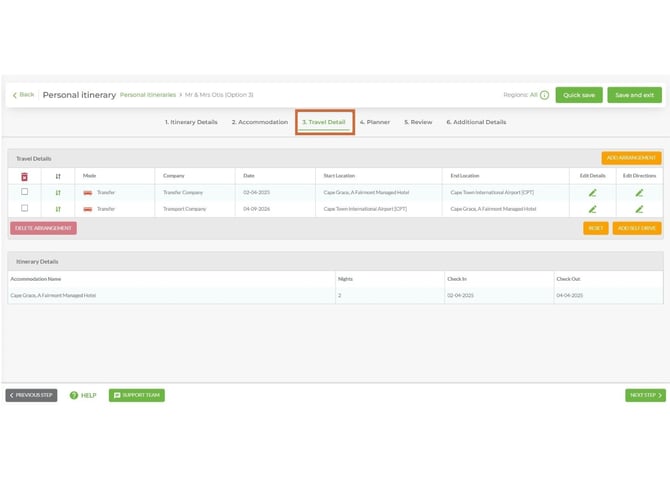Edit directions pencil for Transfer Company row
The image size is (670, 482).
click(639, 192)
